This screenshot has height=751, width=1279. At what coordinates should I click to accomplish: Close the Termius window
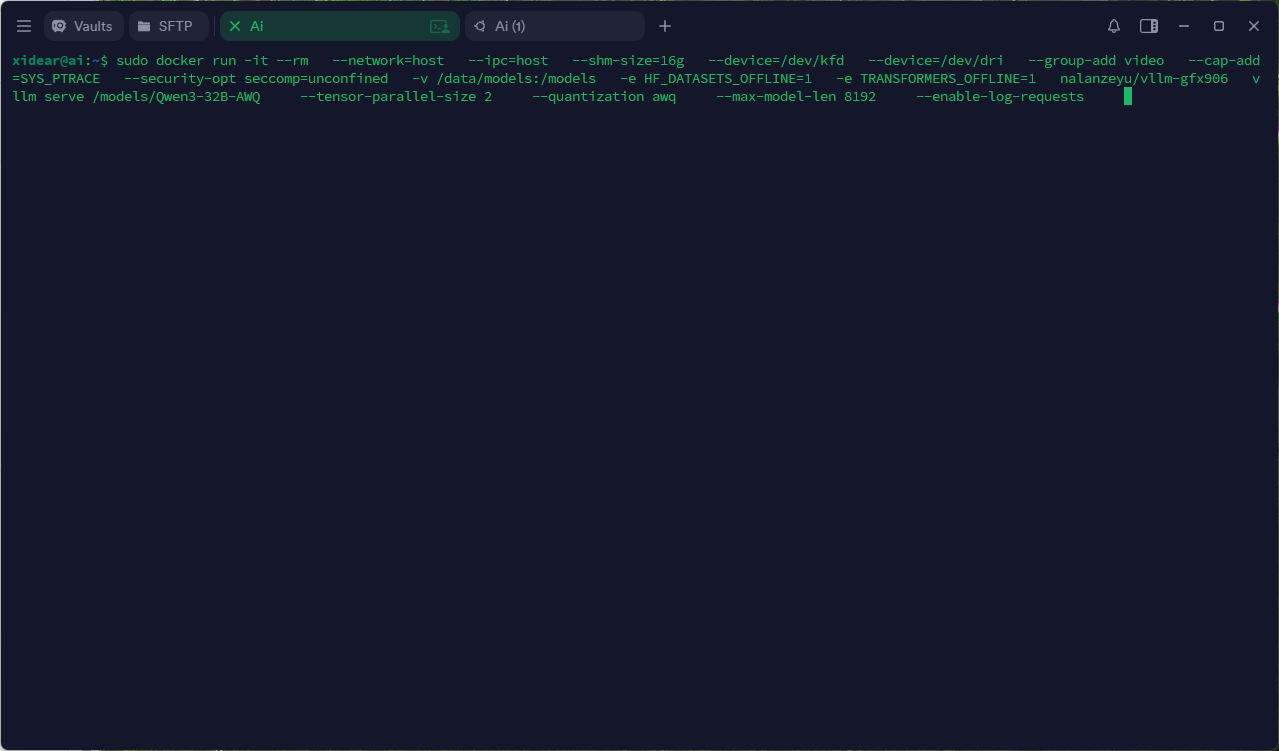point(1254,26)
